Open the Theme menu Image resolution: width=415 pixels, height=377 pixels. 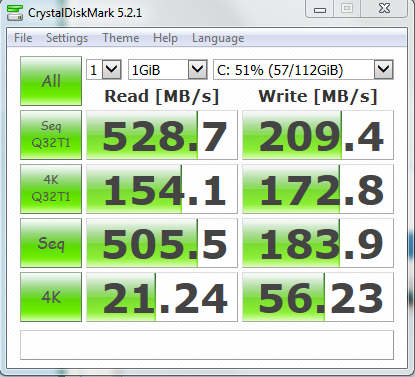(120, 38)
